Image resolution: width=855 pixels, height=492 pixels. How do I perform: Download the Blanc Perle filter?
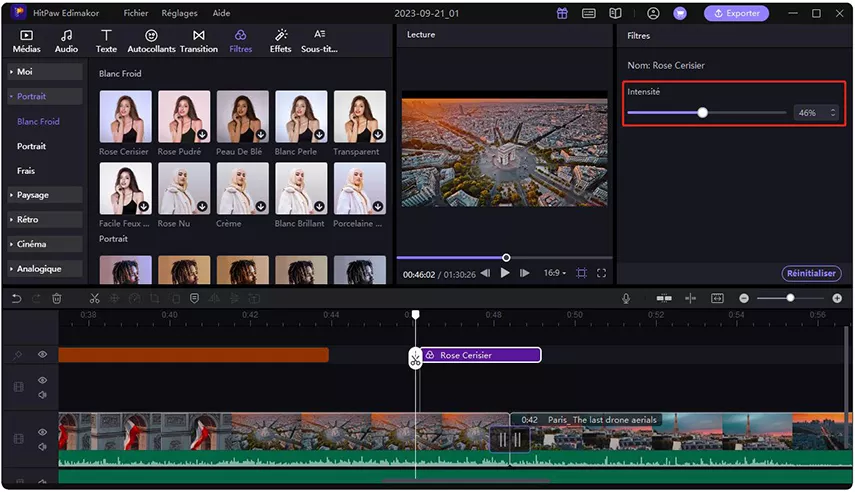click(x=320, y=134)
